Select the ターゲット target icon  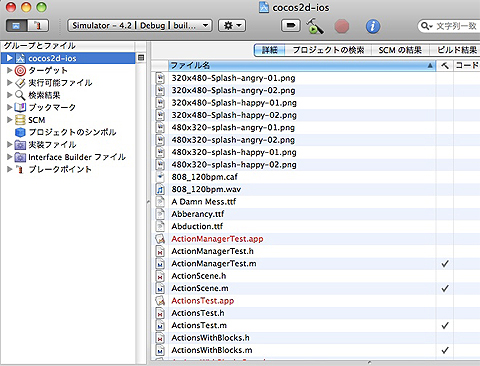[20, 70]
